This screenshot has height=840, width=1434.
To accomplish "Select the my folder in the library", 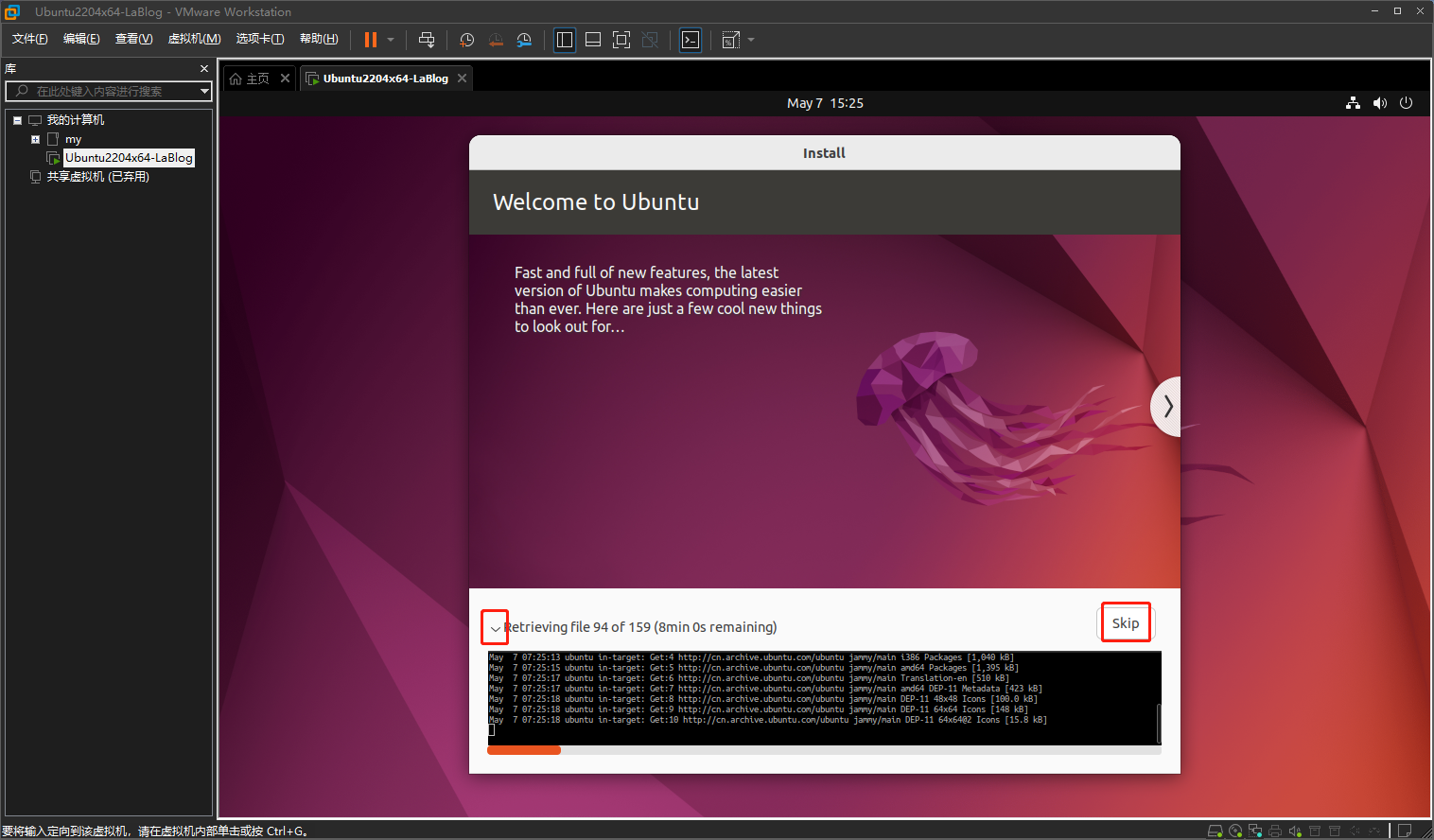I will click(x=73, y=139).
